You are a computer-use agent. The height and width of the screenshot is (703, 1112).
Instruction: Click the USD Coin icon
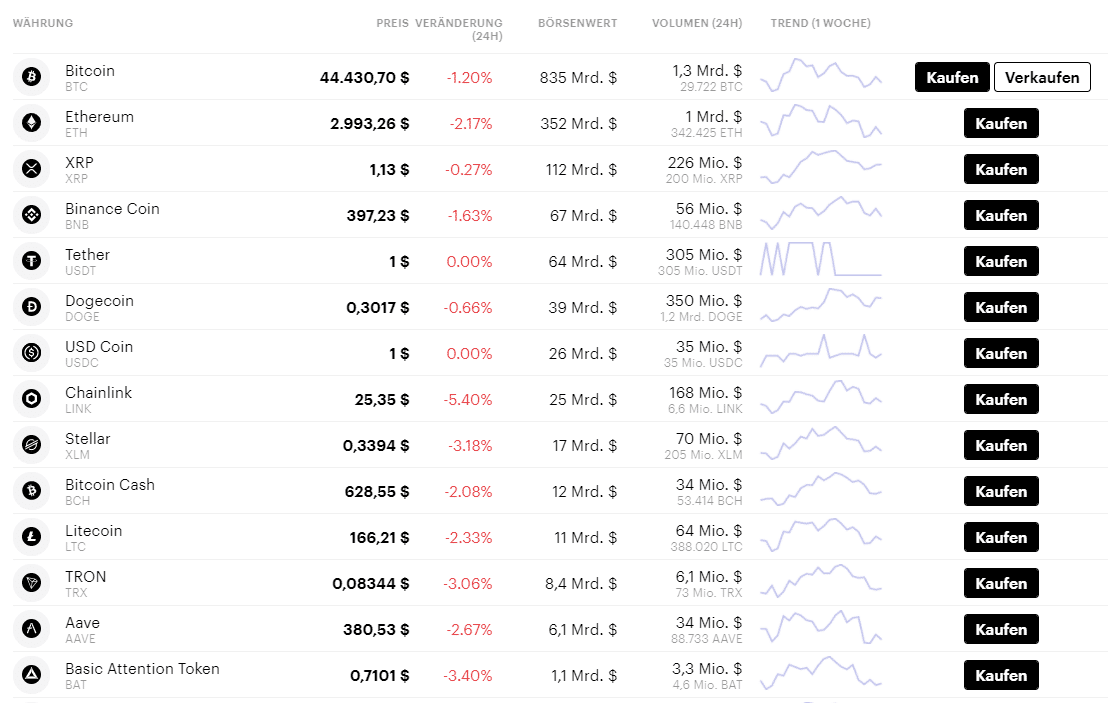coord(31,353)
